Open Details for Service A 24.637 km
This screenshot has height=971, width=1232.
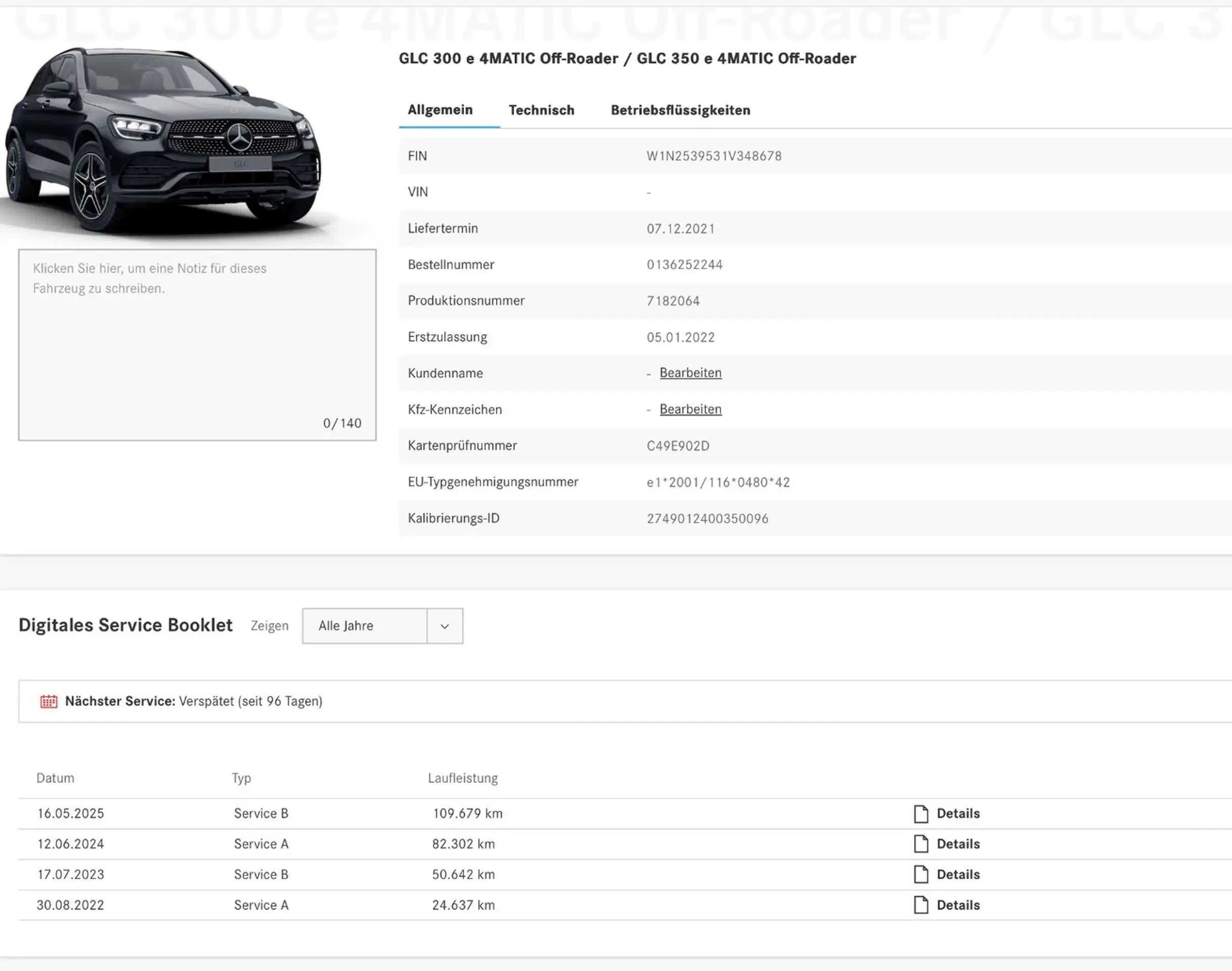click(x=958, y=905)
